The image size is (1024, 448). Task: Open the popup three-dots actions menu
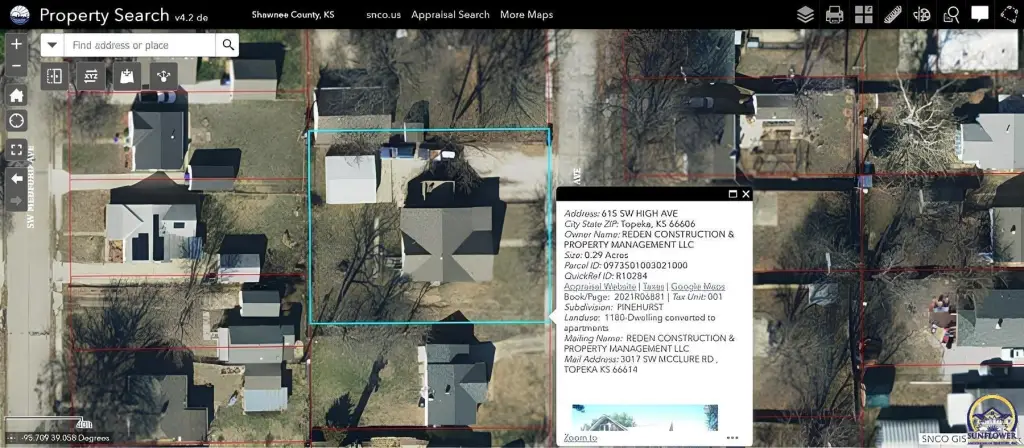[733, 438]
